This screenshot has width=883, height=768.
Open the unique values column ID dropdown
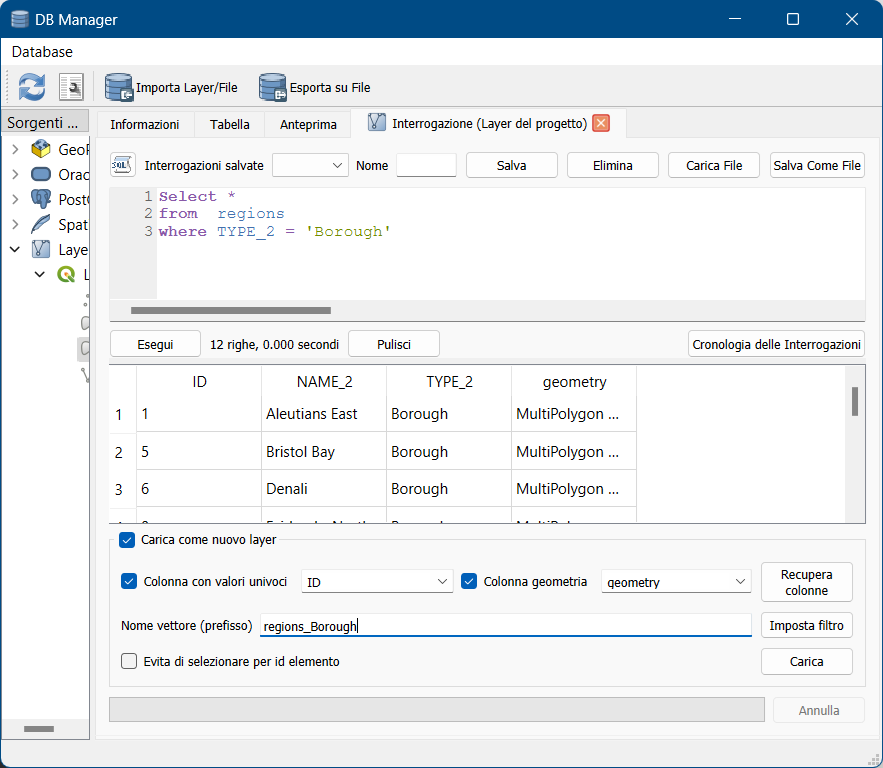[x=377, y=582]
